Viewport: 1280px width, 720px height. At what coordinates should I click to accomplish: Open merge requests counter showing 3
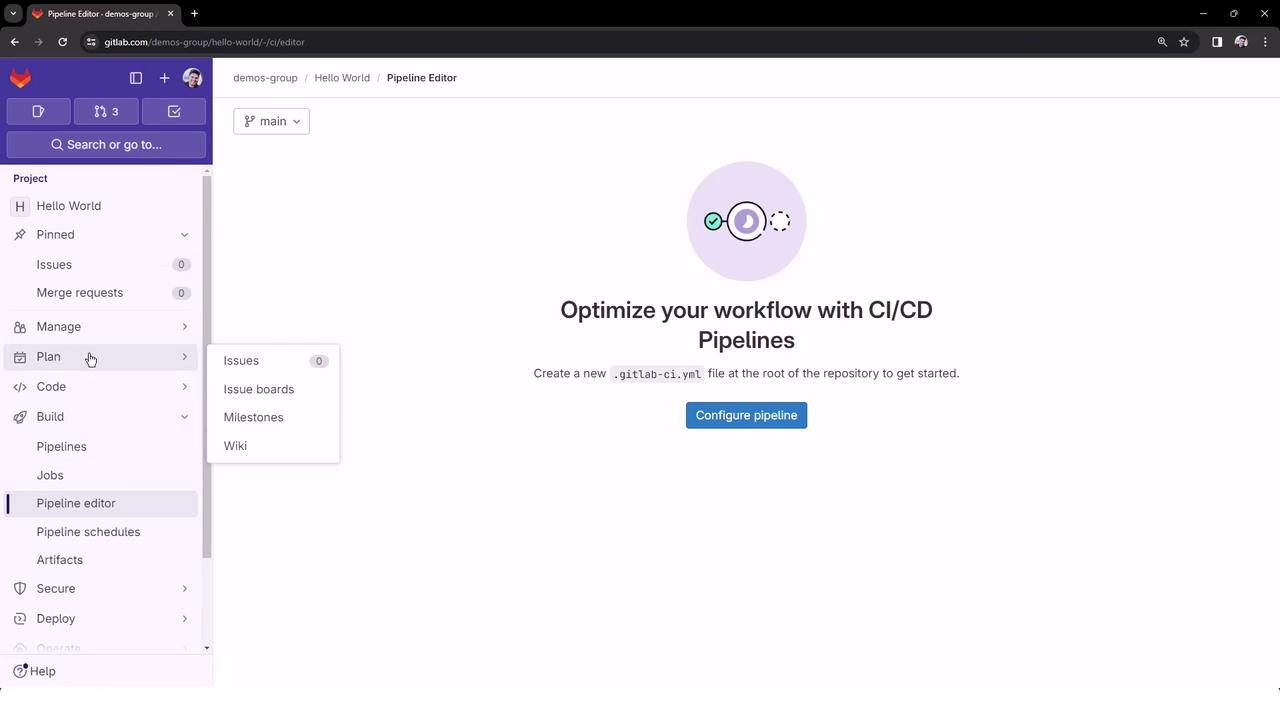106,112
